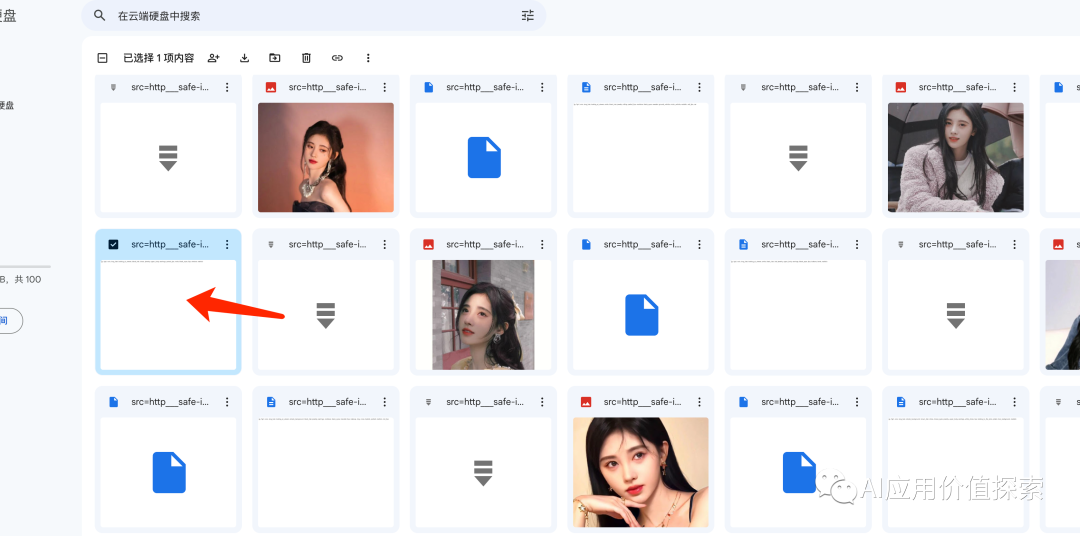Clear selection with the minus-box icon

(103, 58)
